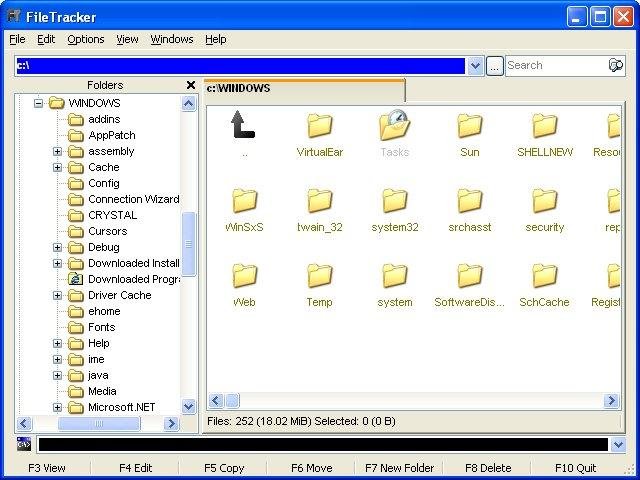Open the Help menu
This screenshot has height=480, width=640.
tap(216, 39)
